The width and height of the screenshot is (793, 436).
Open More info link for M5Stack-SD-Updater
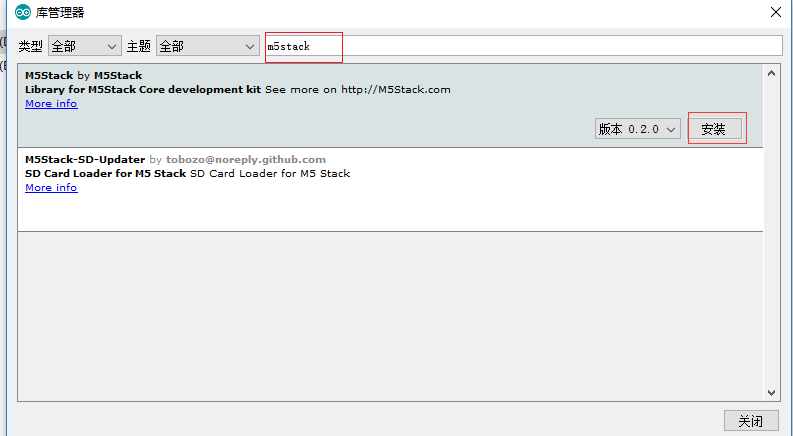(51, 188)
